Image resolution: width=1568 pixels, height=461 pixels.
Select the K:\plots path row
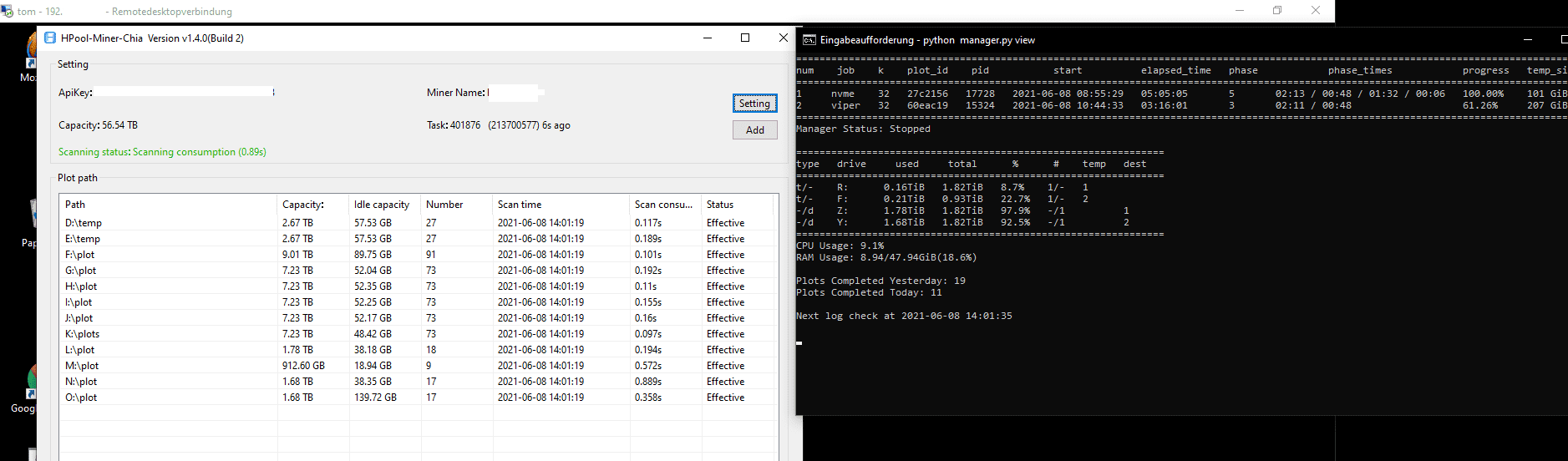click(x=417, y=334)
